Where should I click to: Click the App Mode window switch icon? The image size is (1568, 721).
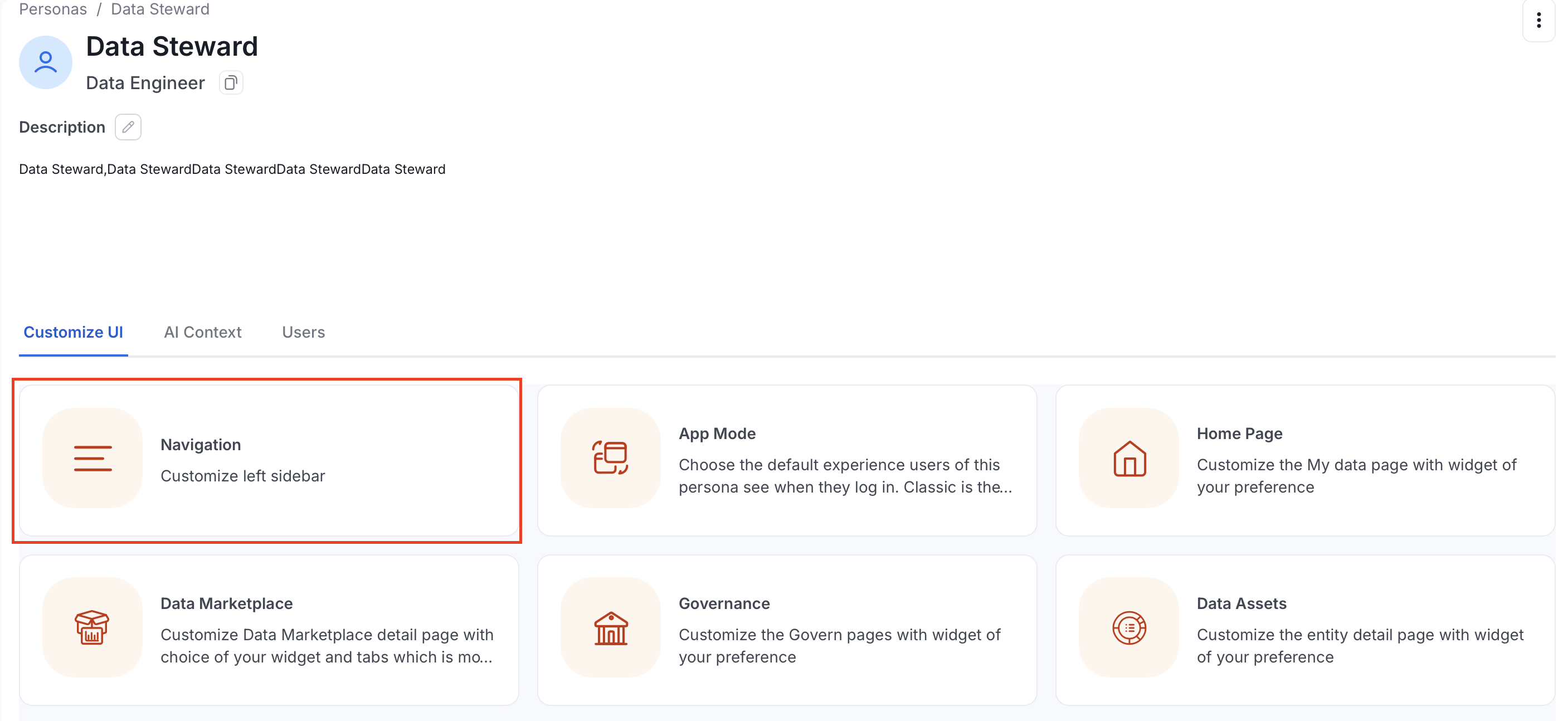point(611,458)
